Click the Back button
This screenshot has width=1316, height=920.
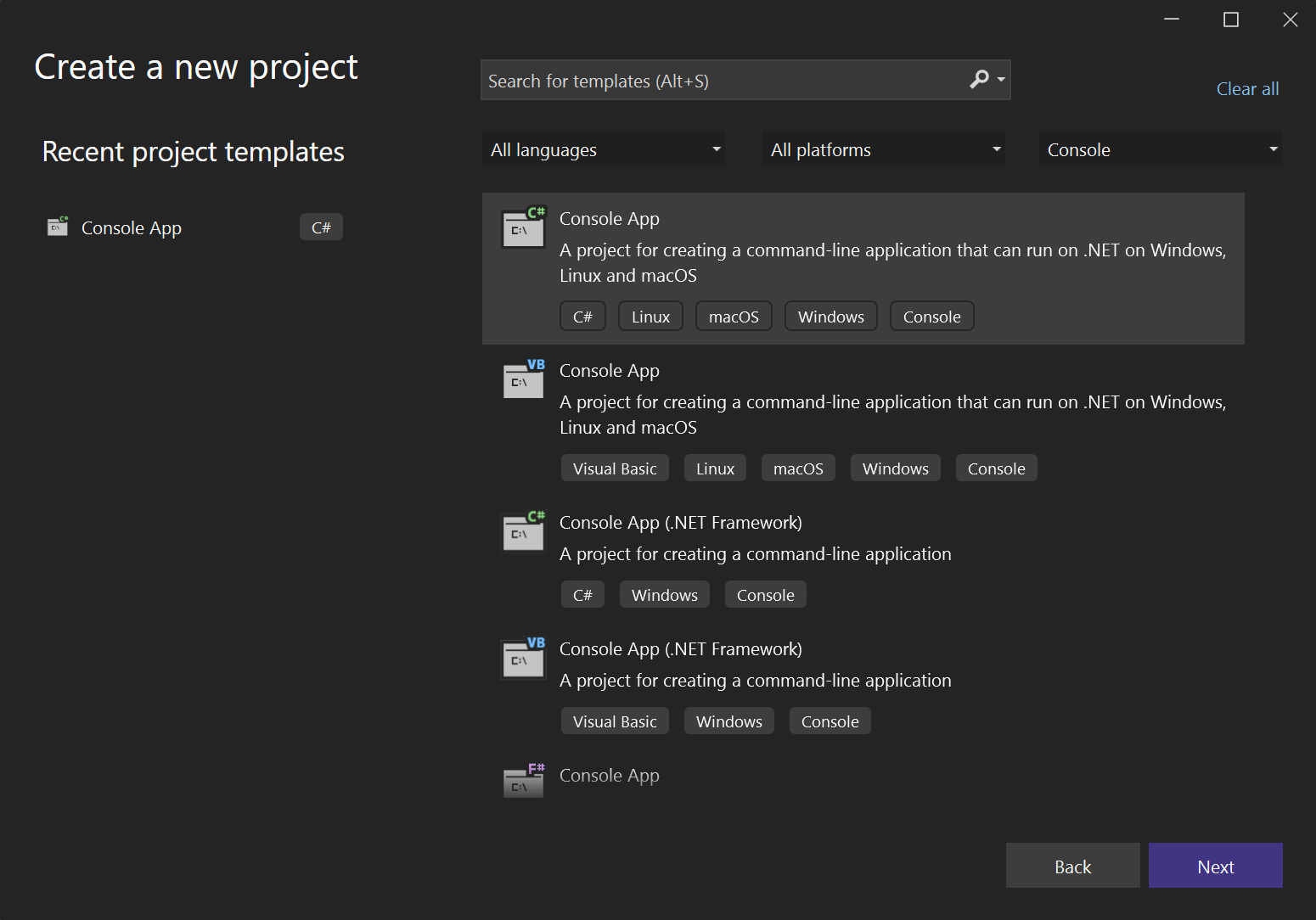click(x=1072, y=866)
